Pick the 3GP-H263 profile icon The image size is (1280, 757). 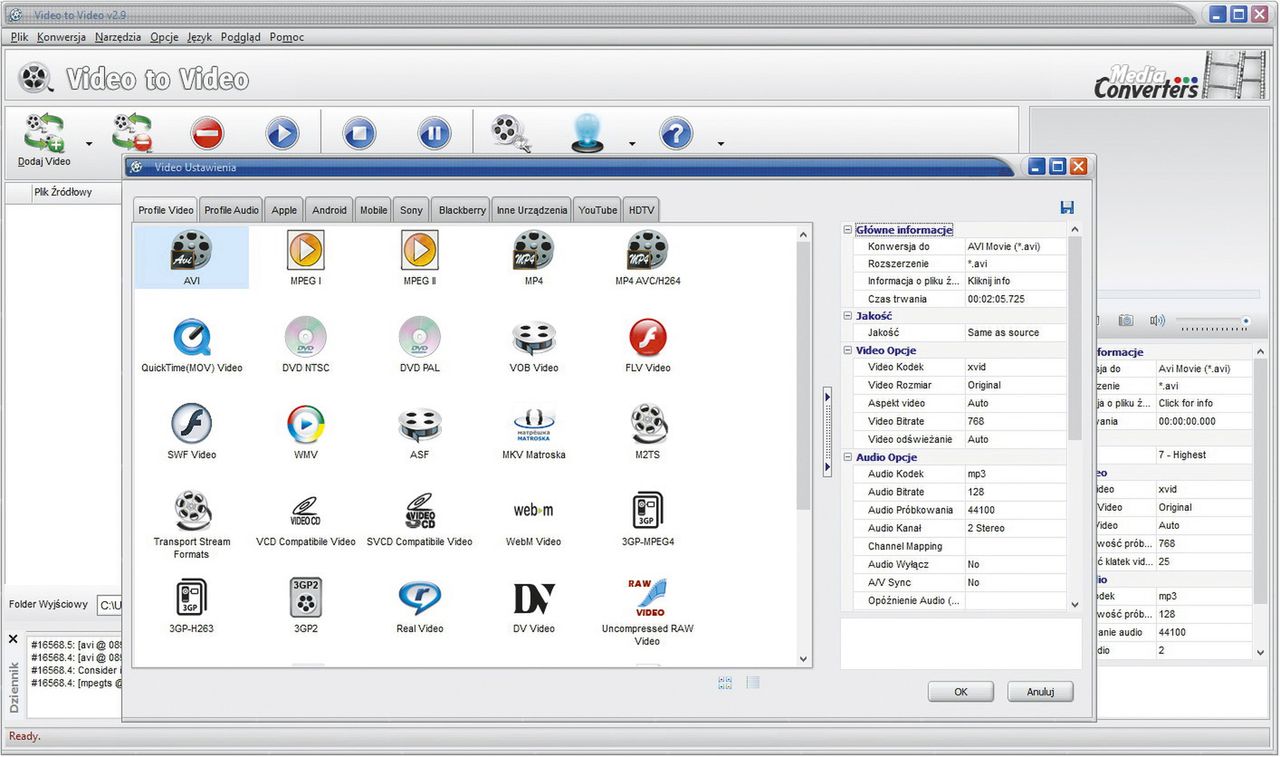(192, 605)
